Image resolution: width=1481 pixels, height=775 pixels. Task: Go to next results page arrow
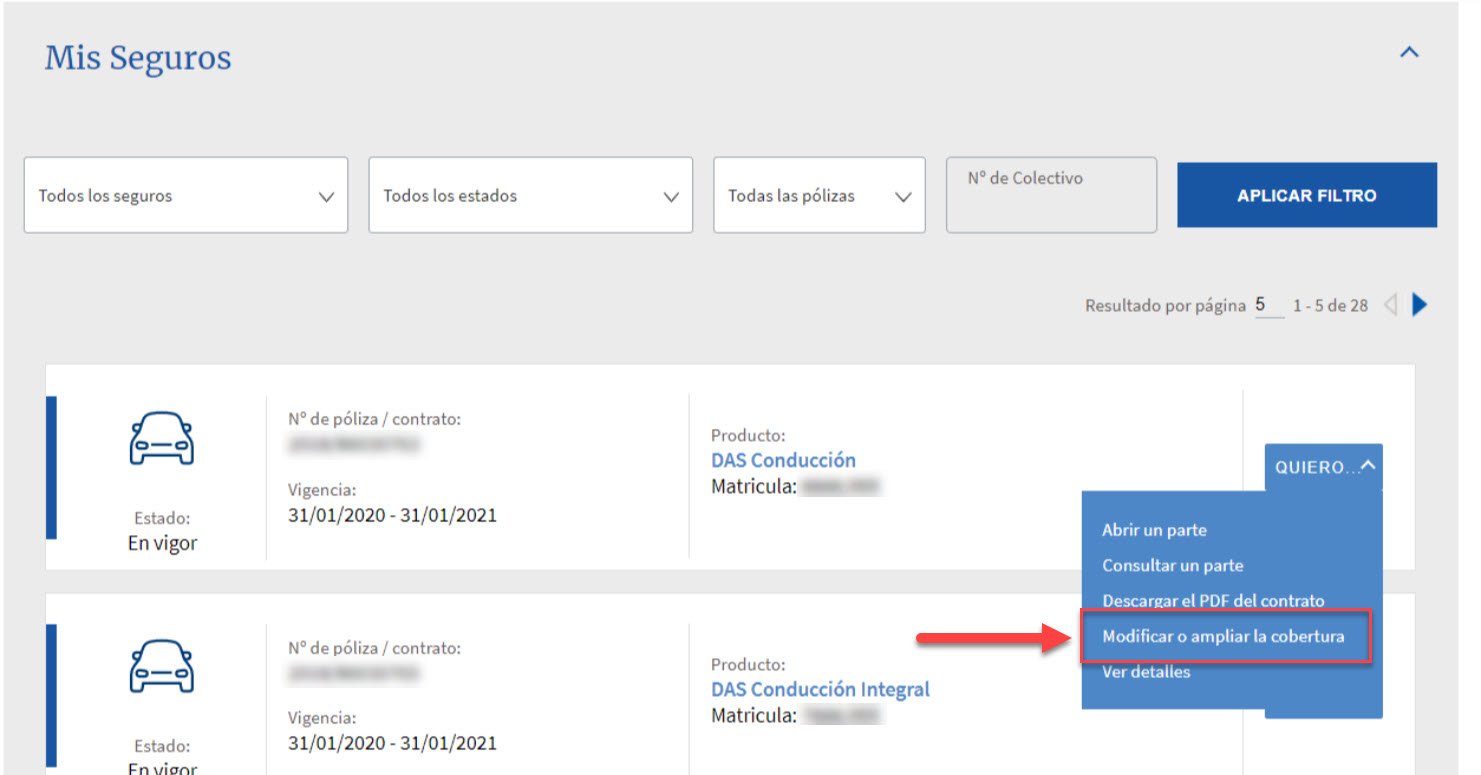(x=1419, y=305)
